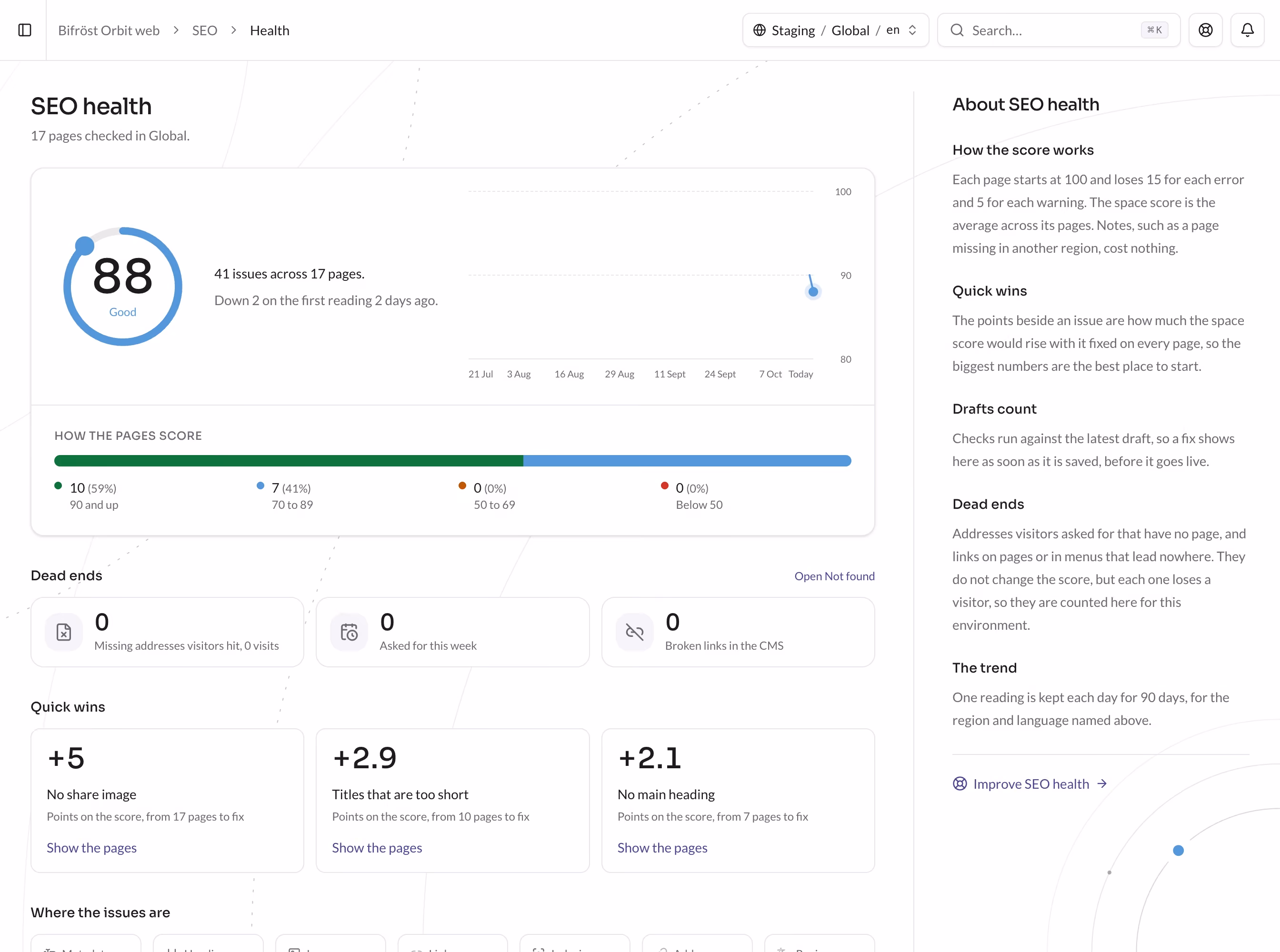Click the up-down chevron in environment selector

pos(912,30)
